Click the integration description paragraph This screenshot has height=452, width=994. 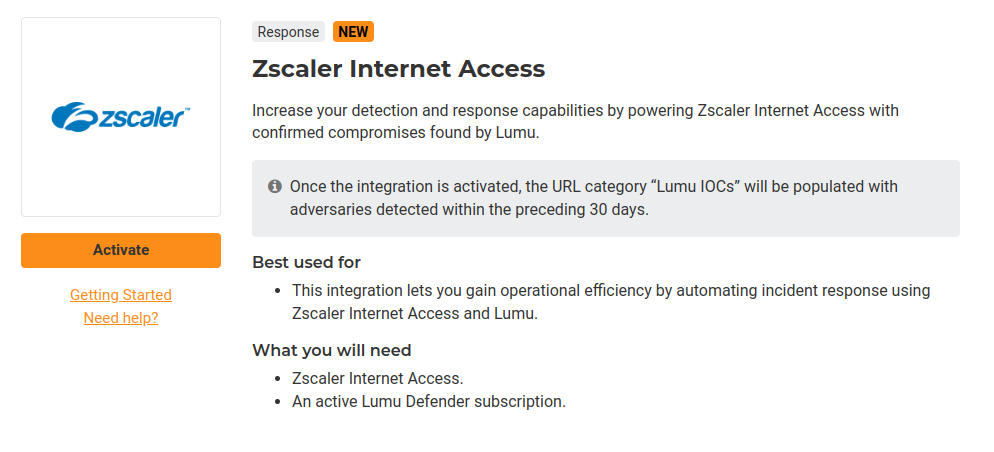[x=575, y=110]
